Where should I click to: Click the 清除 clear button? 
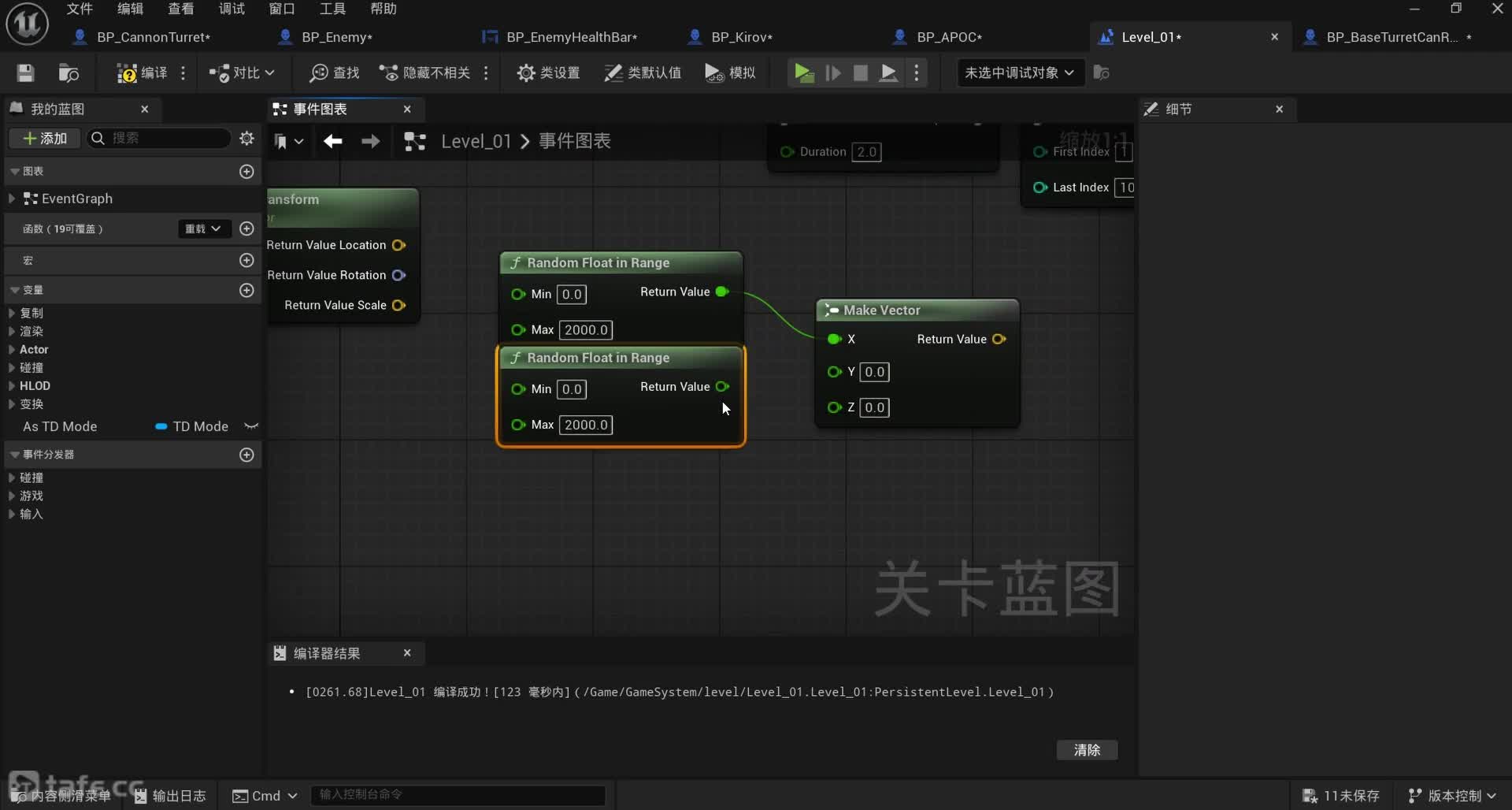click(x=1087, y=750)
